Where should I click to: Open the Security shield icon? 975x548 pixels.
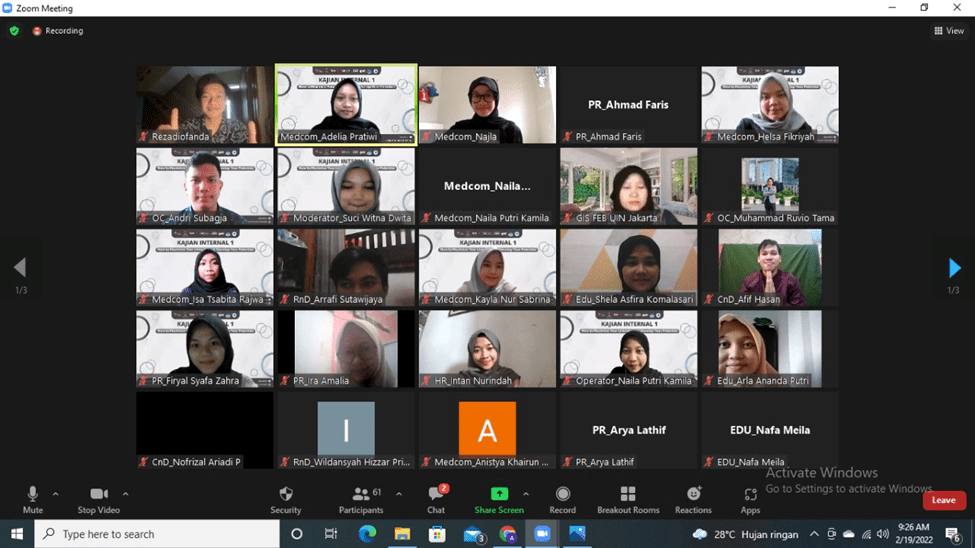pos(285,495)
